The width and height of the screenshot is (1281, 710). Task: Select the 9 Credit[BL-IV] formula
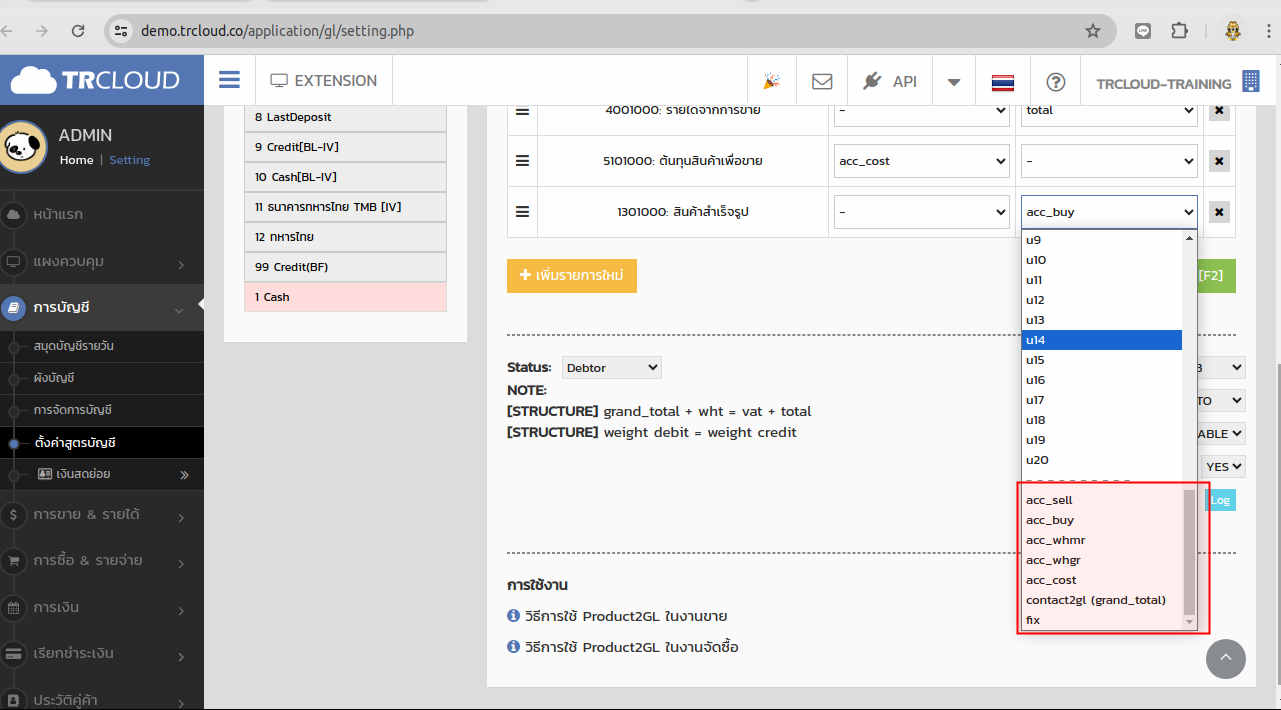pyautogui.click(x=345, y=147)
